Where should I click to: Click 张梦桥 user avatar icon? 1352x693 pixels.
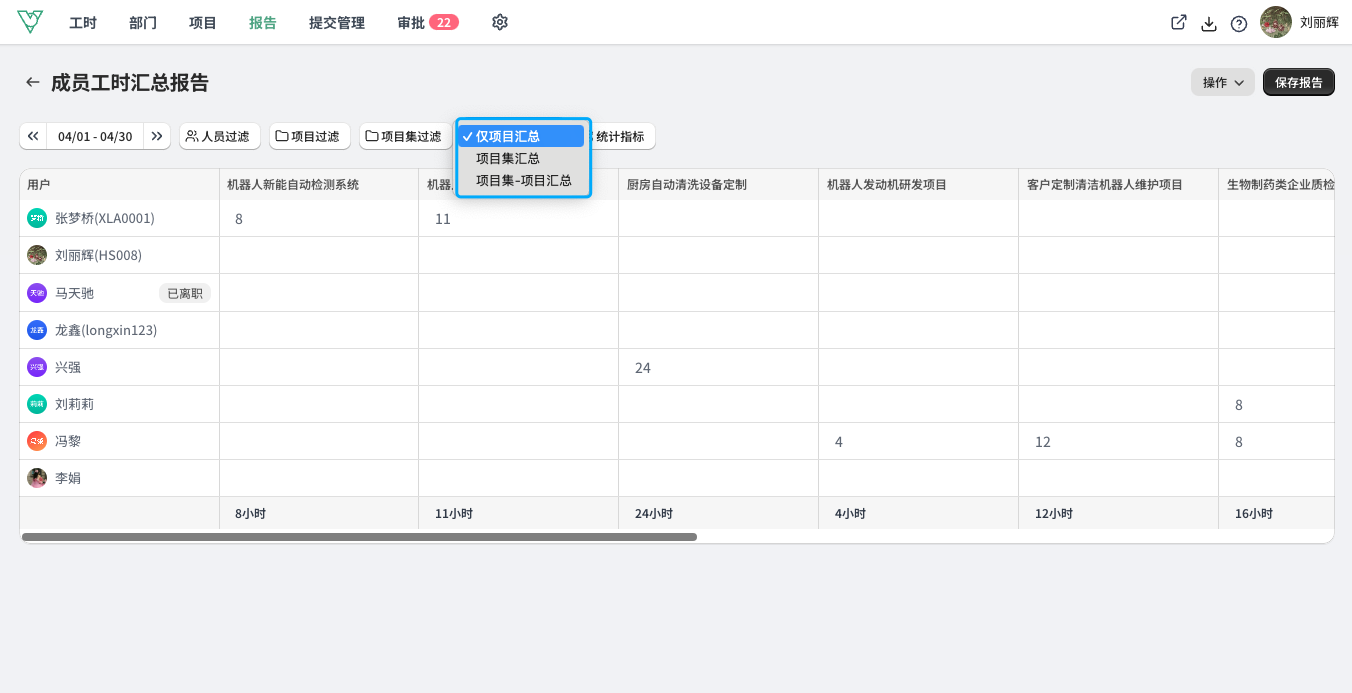point(37,218)
